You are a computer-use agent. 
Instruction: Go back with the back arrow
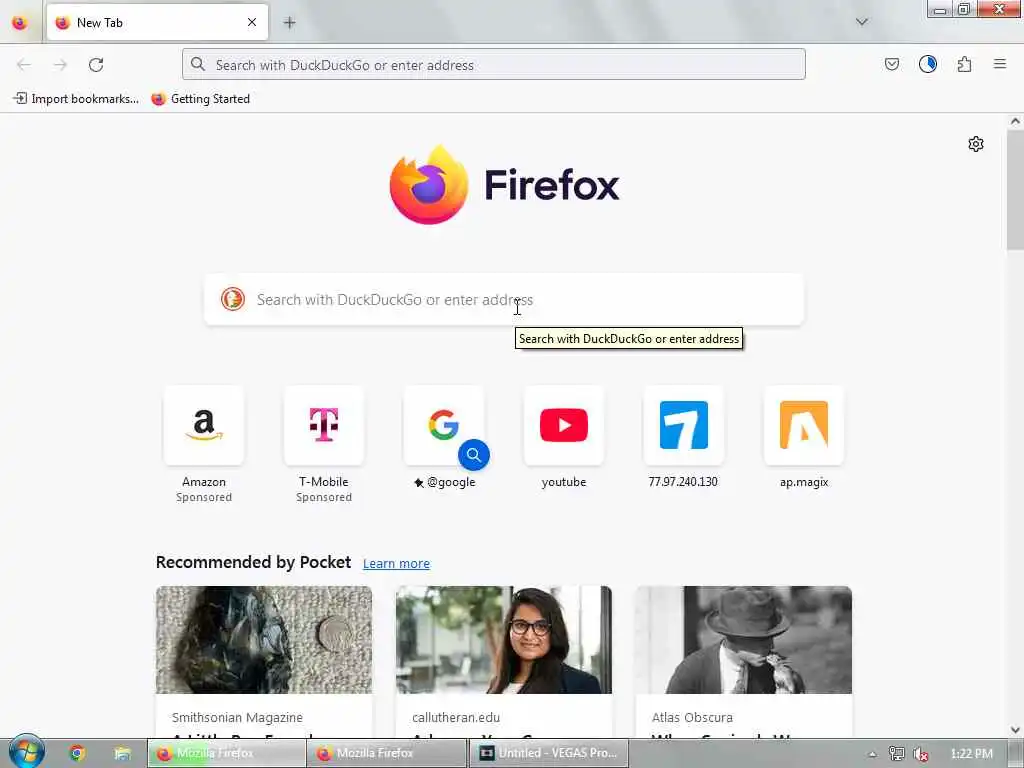tap(24, 65)
